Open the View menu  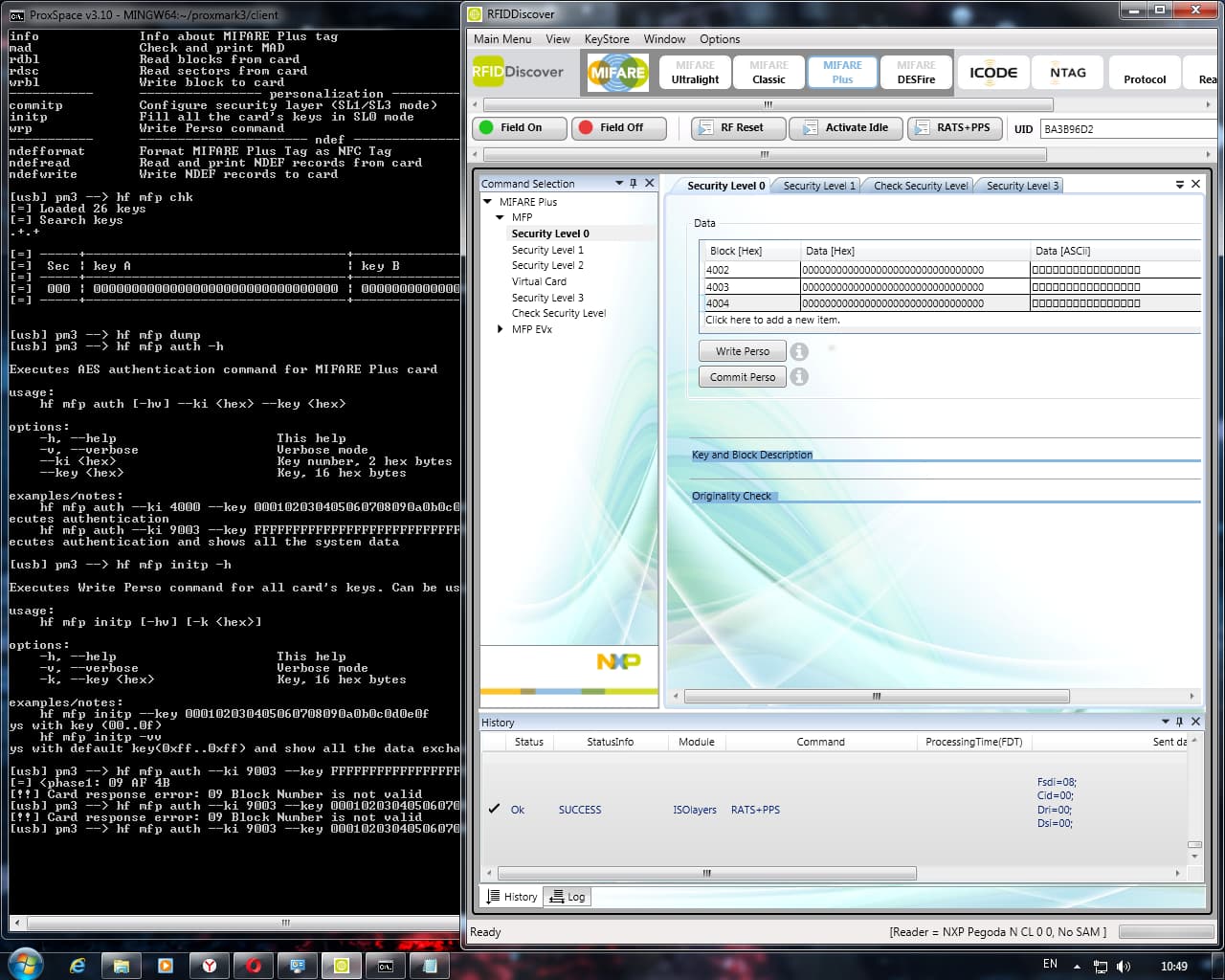(x=558, y=39)
